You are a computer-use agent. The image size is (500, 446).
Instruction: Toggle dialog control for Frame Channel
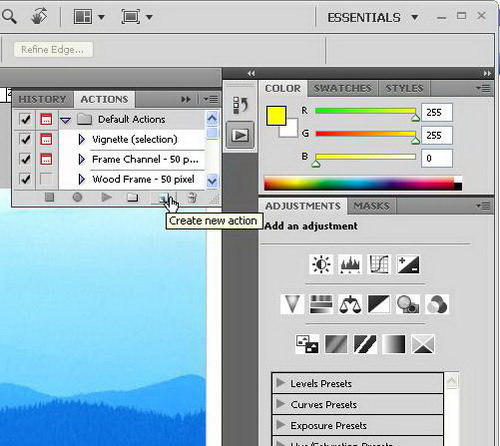coord(46,159)
